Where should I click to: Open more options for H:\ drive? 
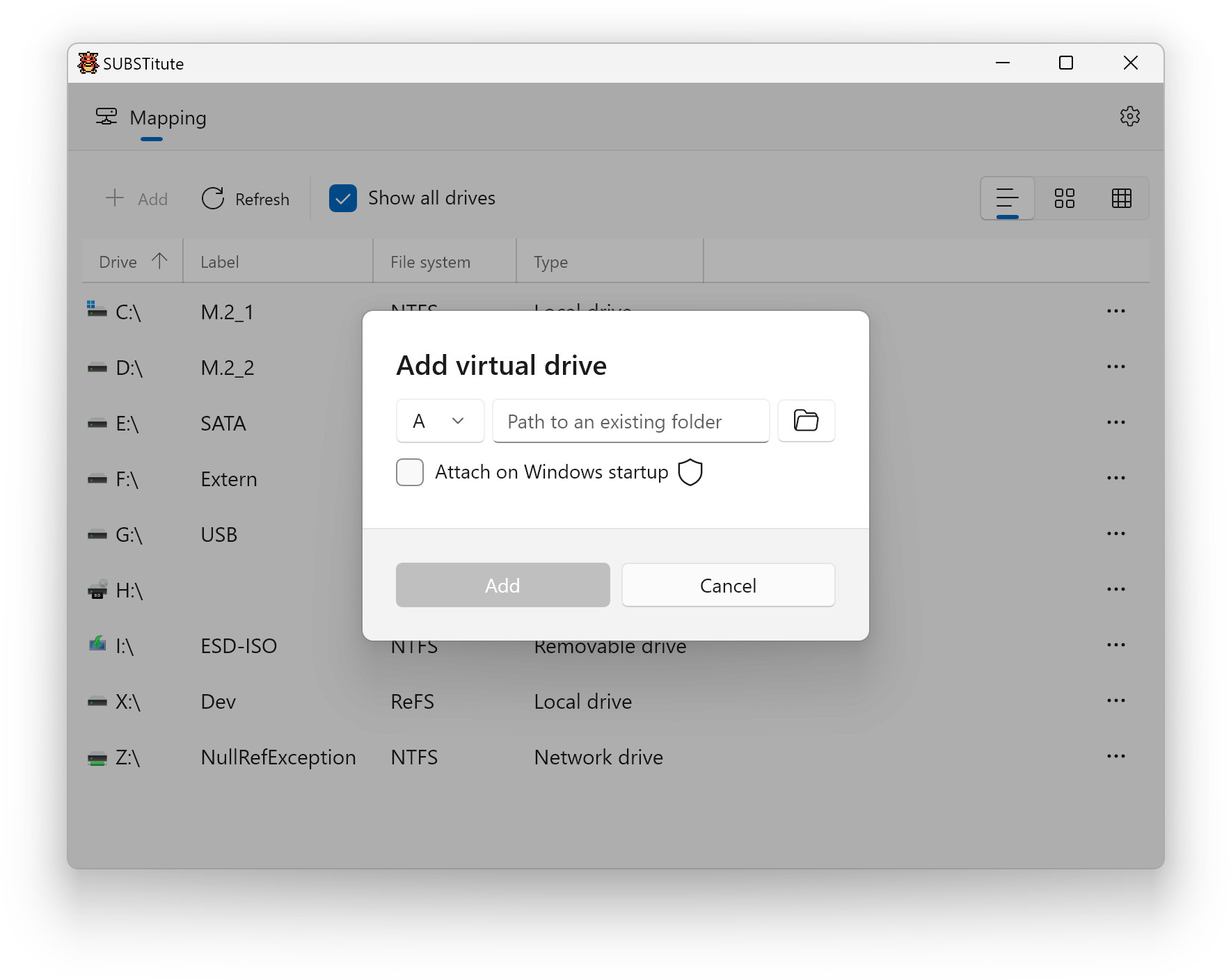tap(1115, 589)
